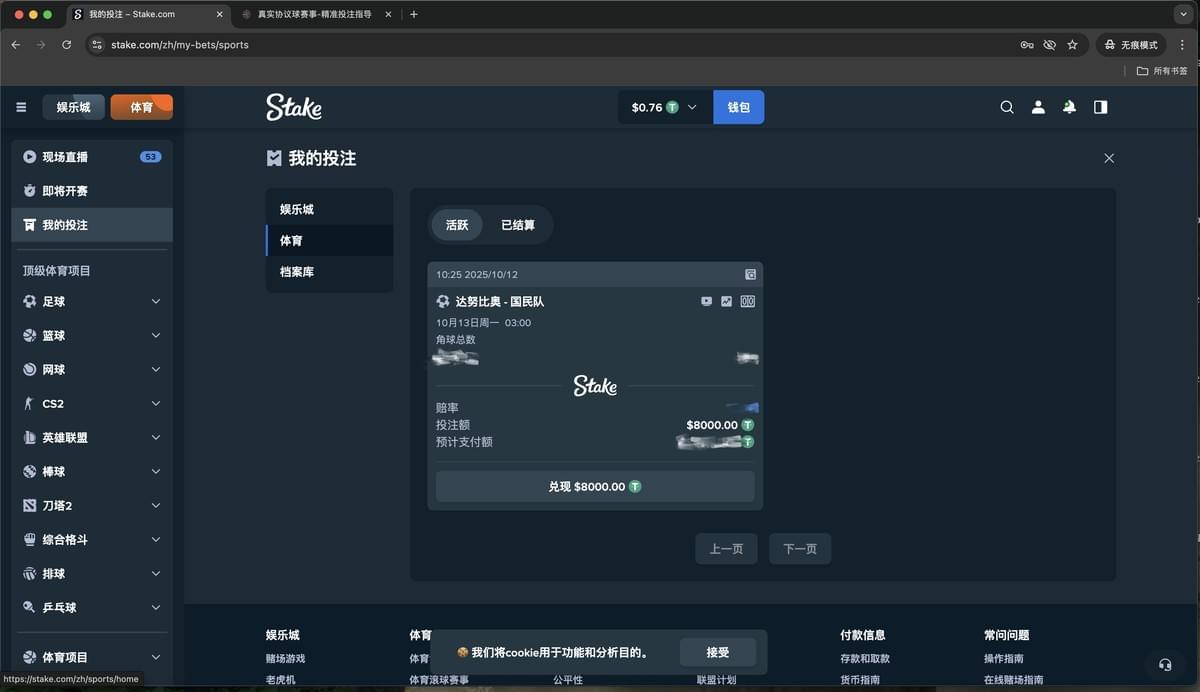
Task: Click site info icon left of URL
Action: [97, 45]
